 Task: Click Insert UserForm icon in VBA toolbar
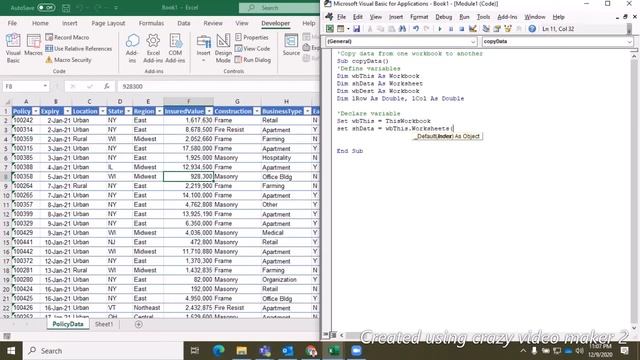point(340,29)
